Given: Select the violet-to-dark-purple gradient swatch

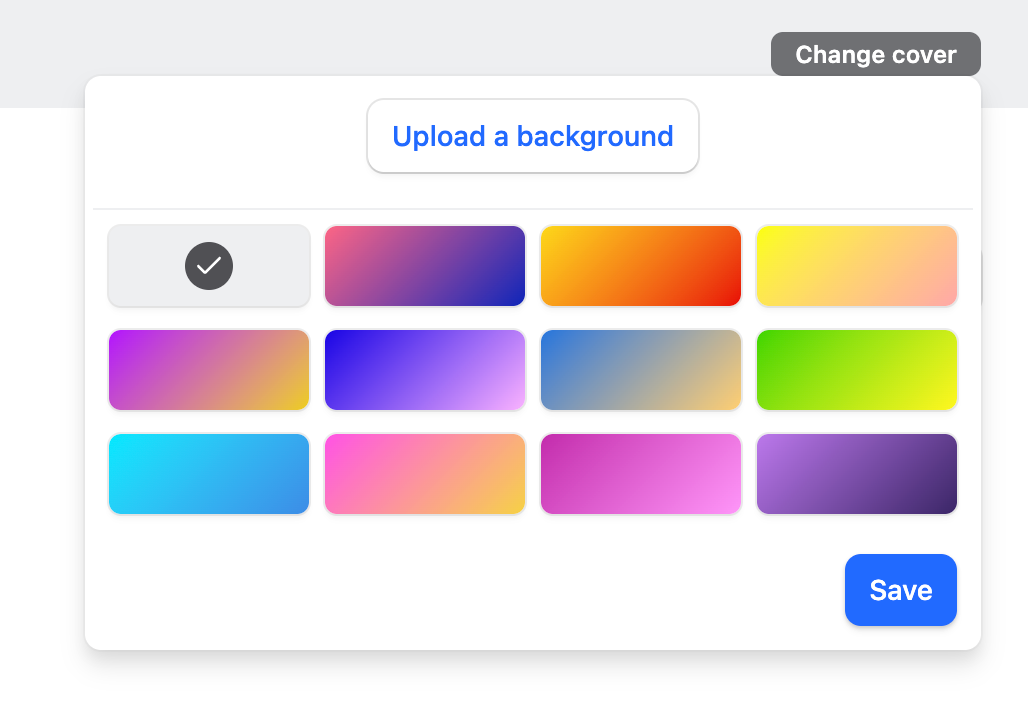Looking at the screenshot, I should pyautogui.click(x=856, y=473).
